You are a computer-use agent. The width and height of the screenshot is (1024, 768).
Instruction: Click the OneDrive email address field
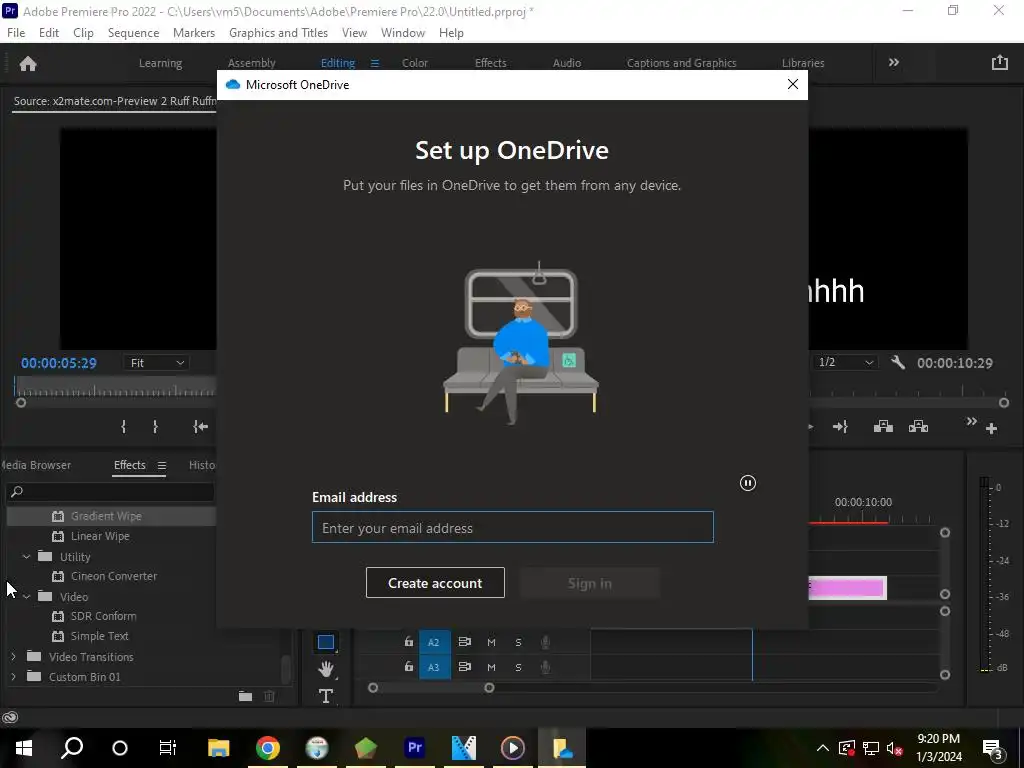click(513, 528)
